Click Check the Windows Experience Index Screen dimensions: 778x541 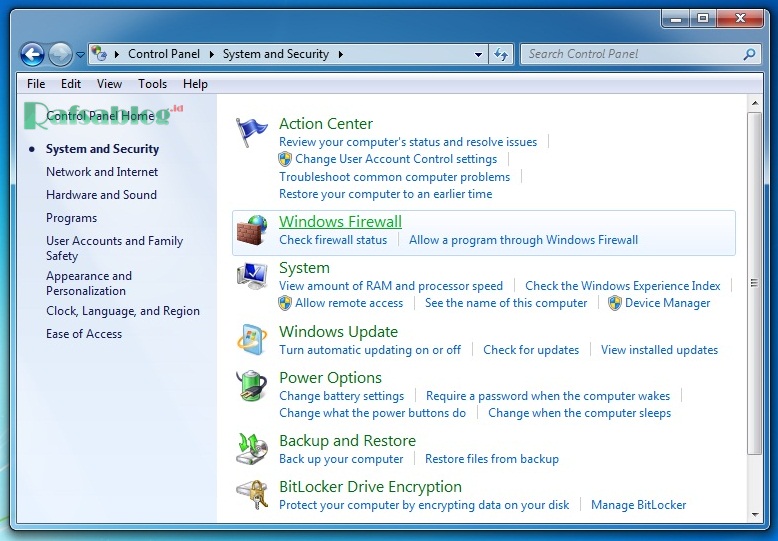pos(623,286)
